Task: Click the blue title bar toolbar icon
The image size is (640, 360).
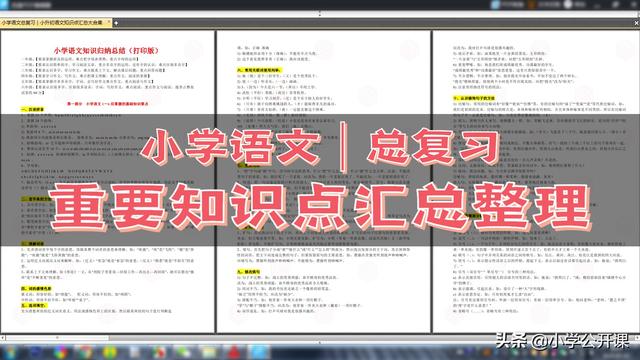Action: (496, 4)
